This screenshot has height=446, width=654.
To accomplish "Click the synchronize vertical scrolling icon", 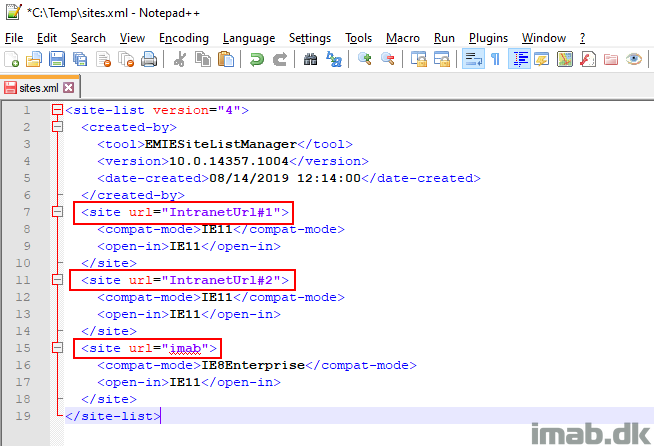I will coord(419,59).
